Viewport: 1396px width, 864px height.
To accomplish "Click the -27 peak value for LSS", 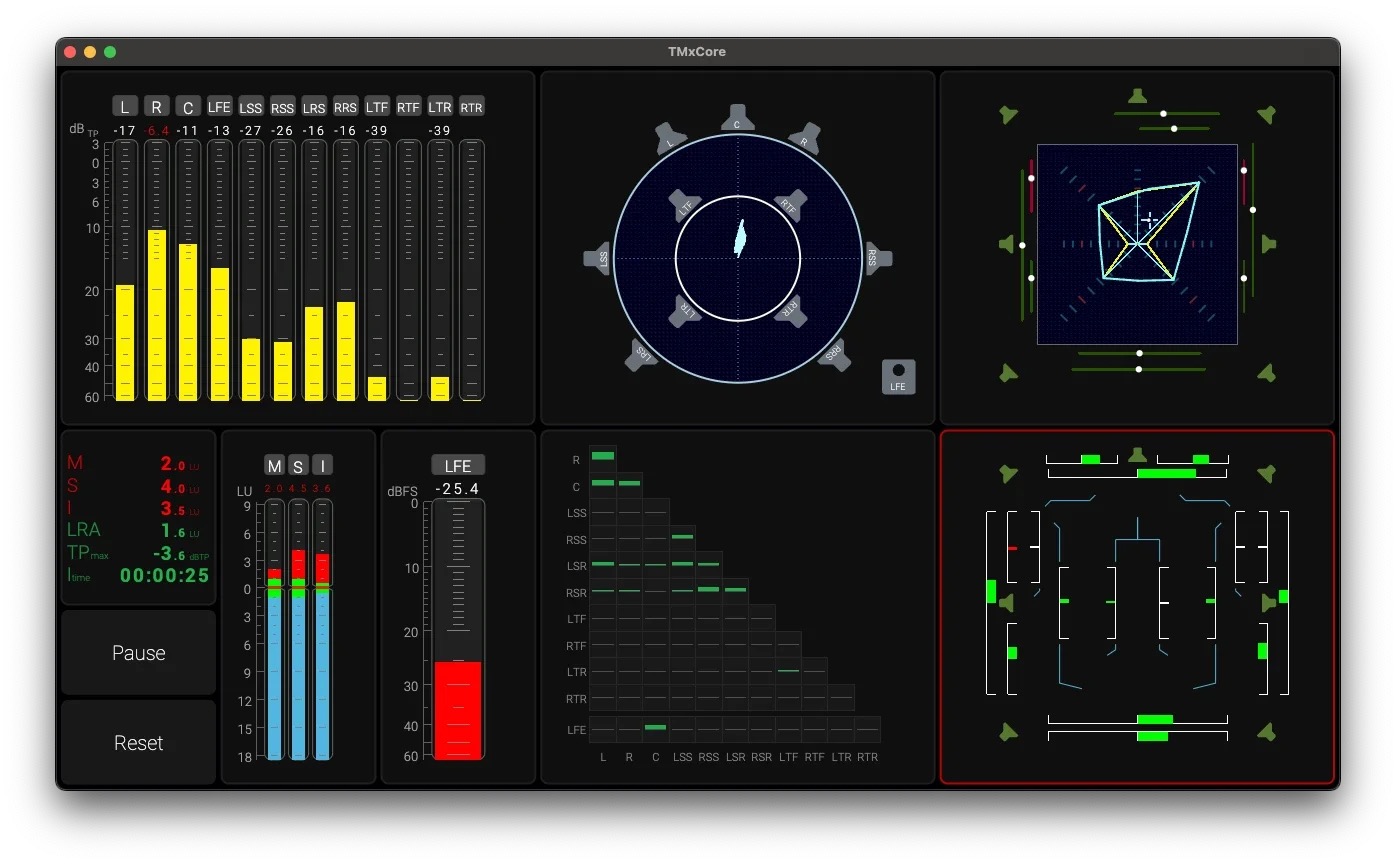I will coord(250,131).
